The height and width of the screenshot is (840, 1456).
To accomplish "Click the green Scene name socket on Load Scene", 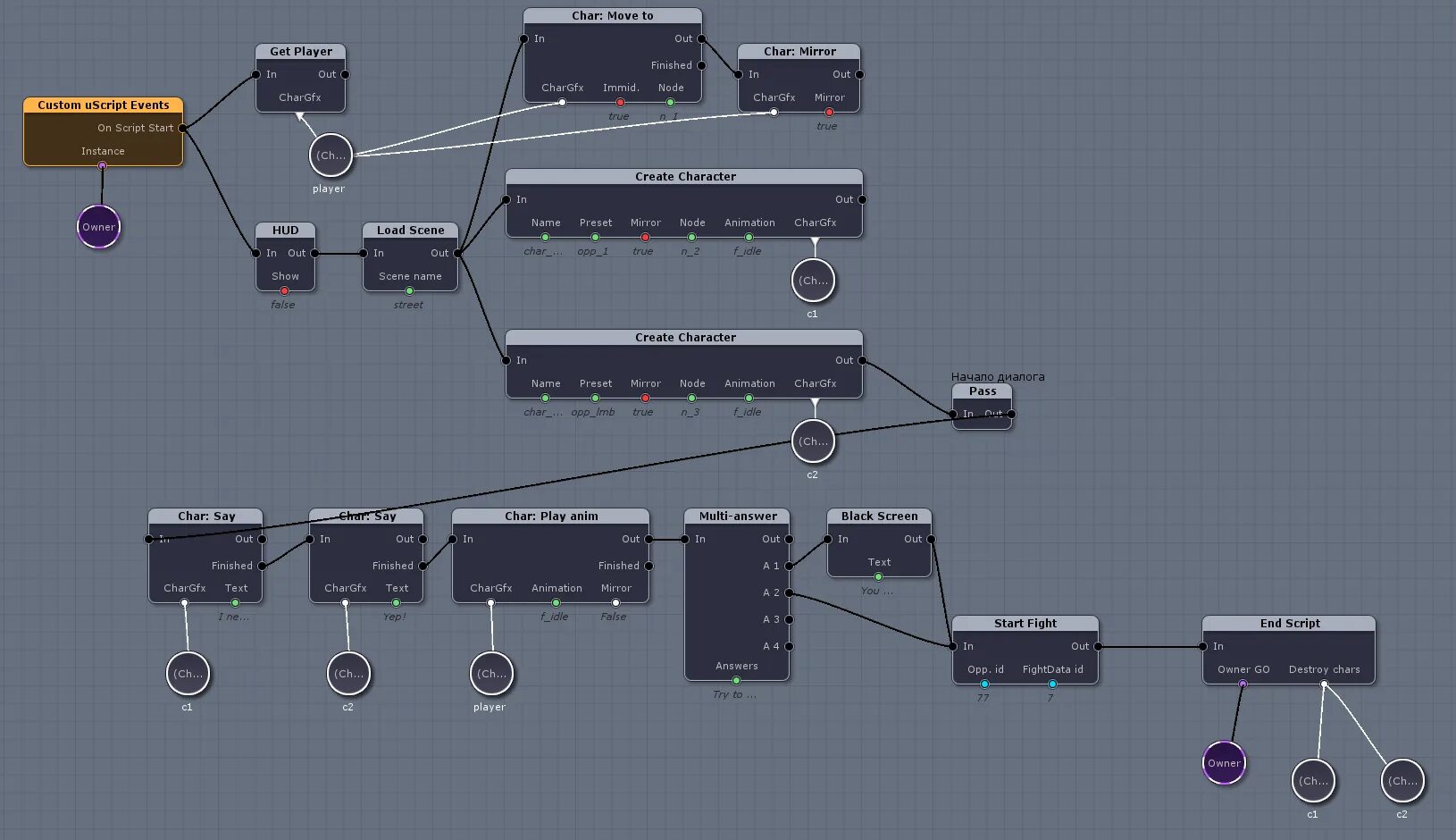I will coord(409,290).
